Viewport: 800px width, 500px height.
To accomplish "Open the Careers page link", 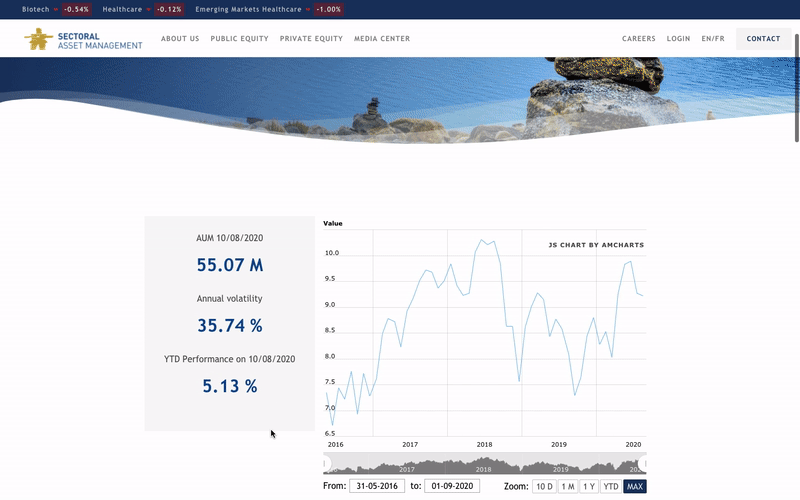I will [x=639, y=39].
